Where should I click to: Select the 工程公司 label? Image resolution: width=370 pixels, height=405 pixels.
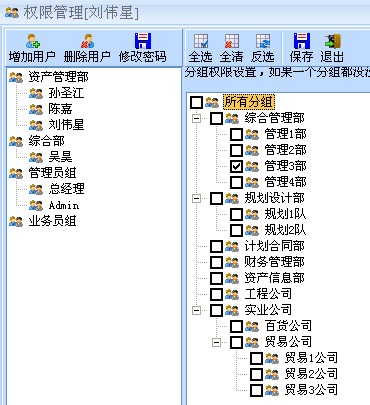pyautogui.click(x=268, y=294)
